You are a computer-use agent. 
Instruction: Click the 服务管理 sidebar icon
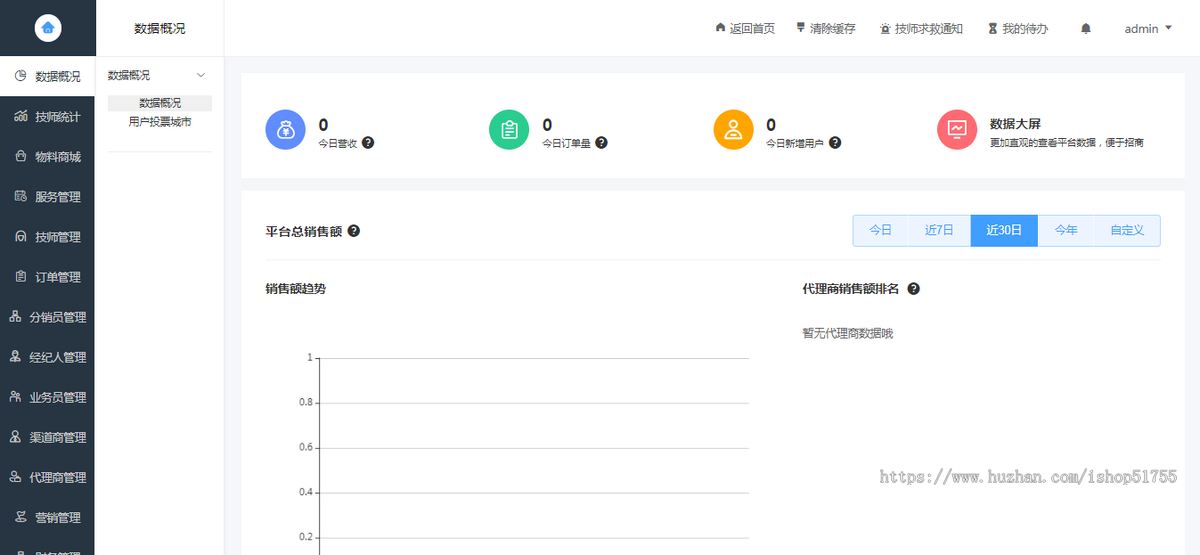point(20,196)
